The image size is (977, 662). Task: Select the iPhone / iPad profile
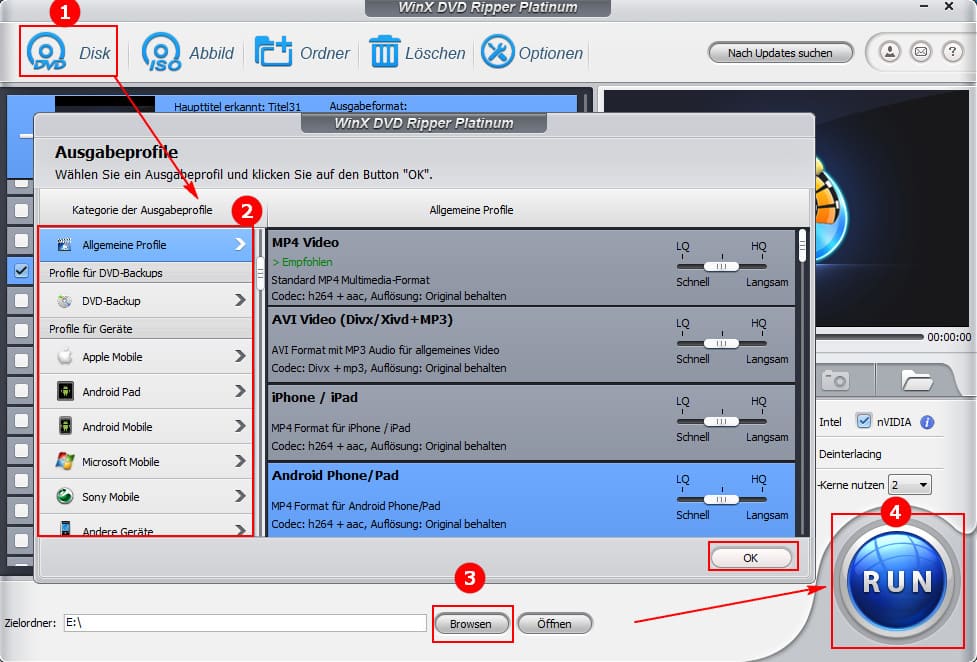531,423
